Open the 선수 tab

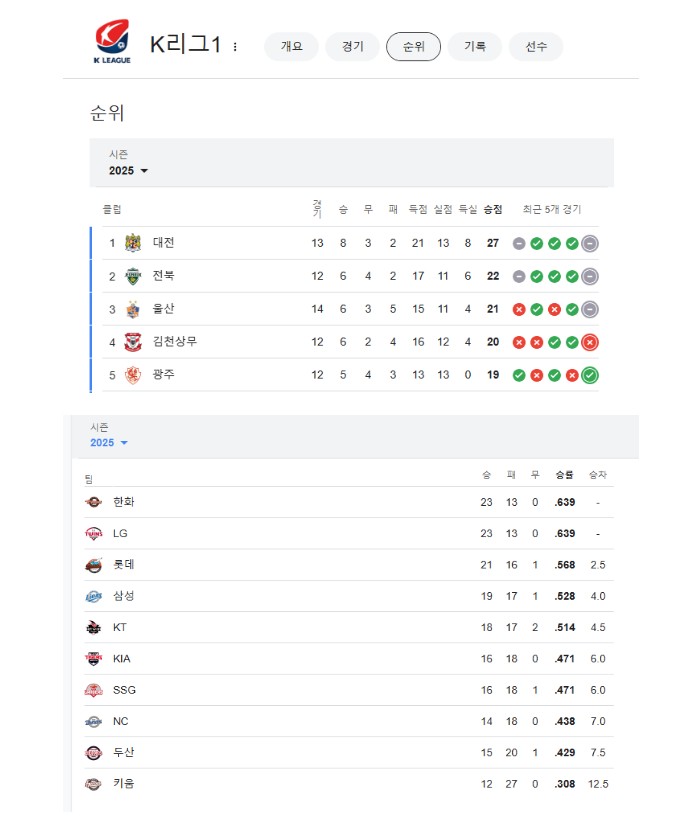point(536,46)
